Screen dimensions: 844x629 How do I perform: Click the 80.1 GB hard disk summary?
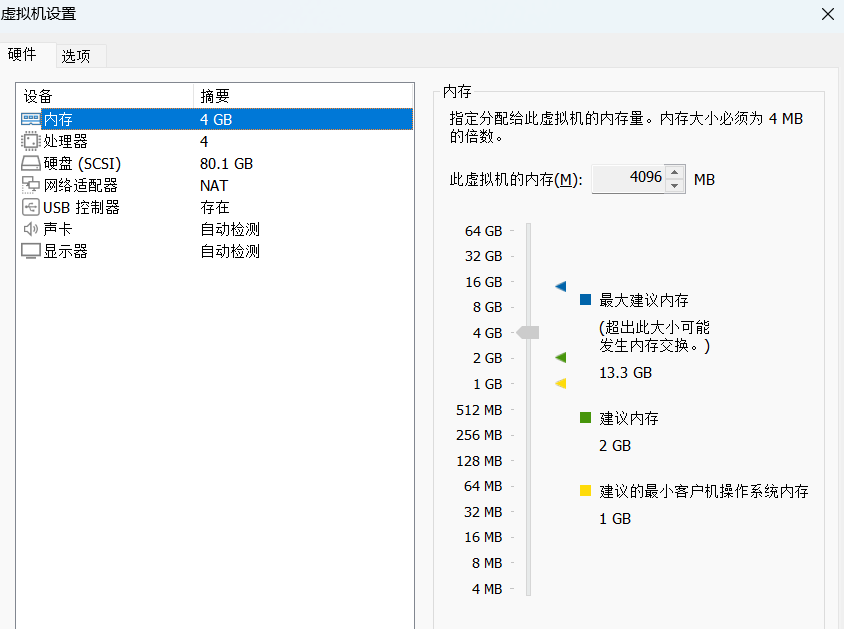227,164
